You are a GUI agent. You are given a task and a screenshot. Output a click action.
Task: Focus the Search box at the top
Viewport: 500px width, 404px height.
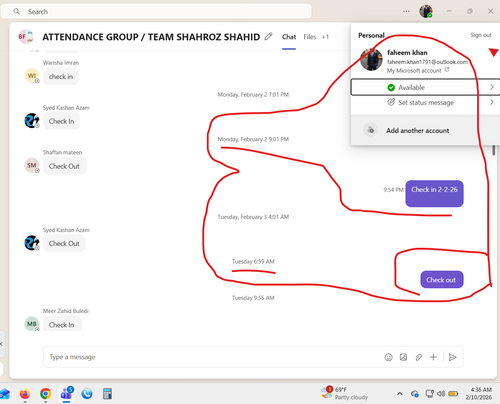[156, 11]
